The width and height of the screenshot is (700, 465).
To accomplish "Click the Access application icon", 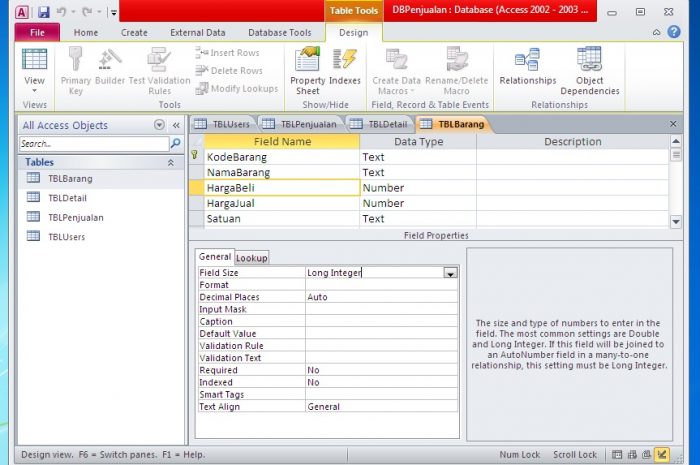I will [22, 12].
